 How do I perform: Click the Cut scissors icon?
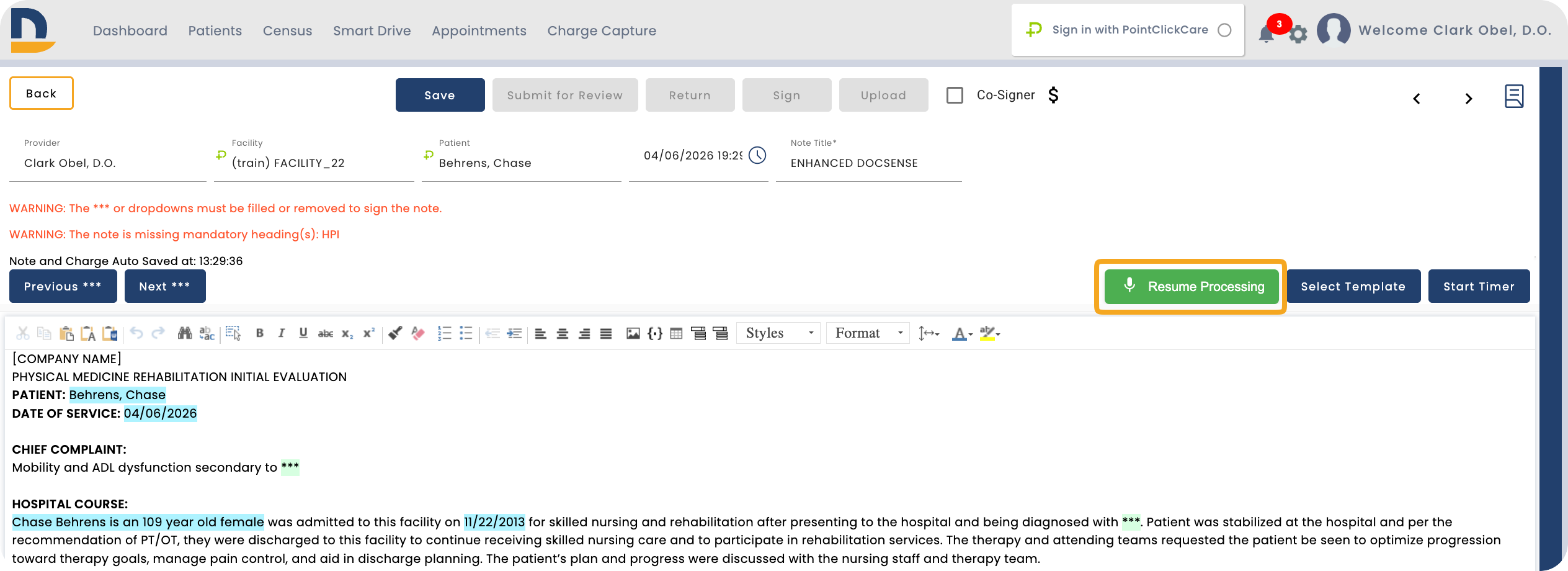click(x=23, y=333)
